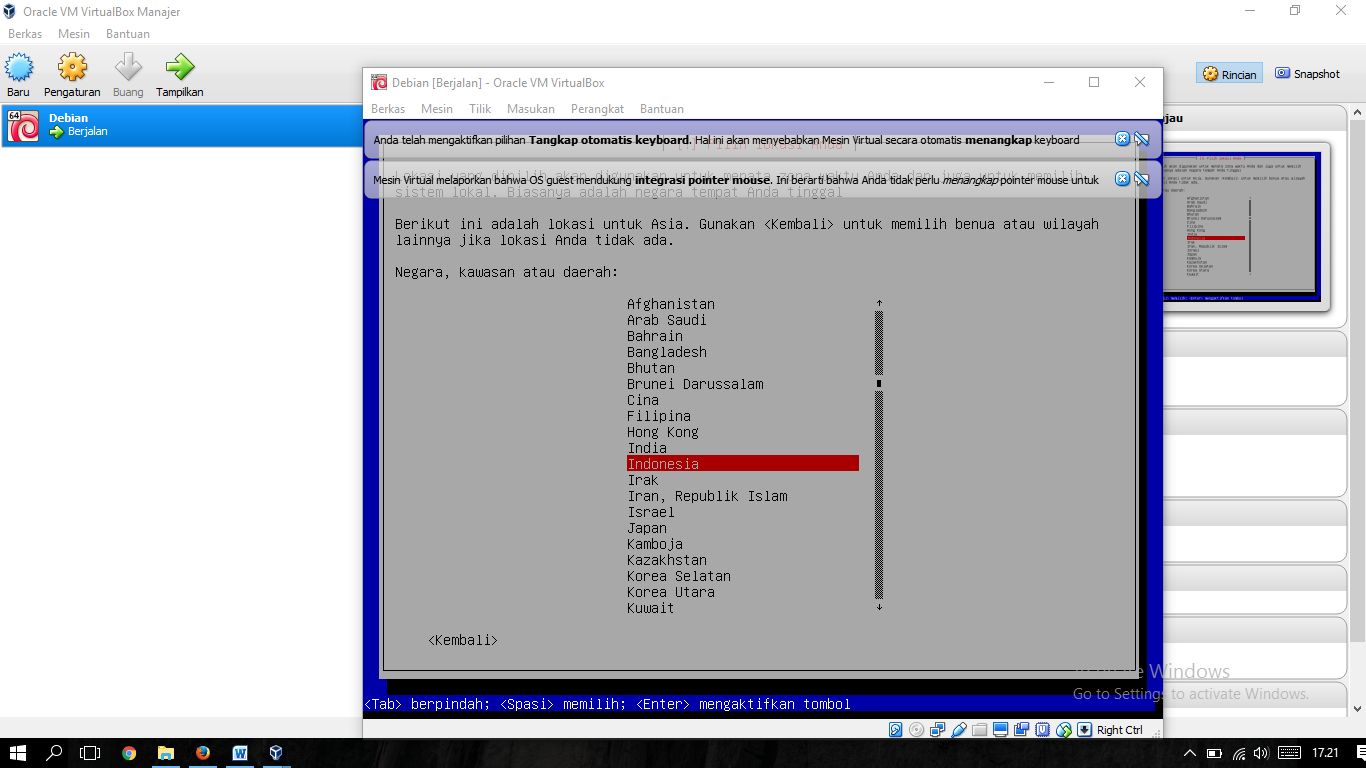Activate the <Kembali> button
1366x768 pixels.
[461, 639]
